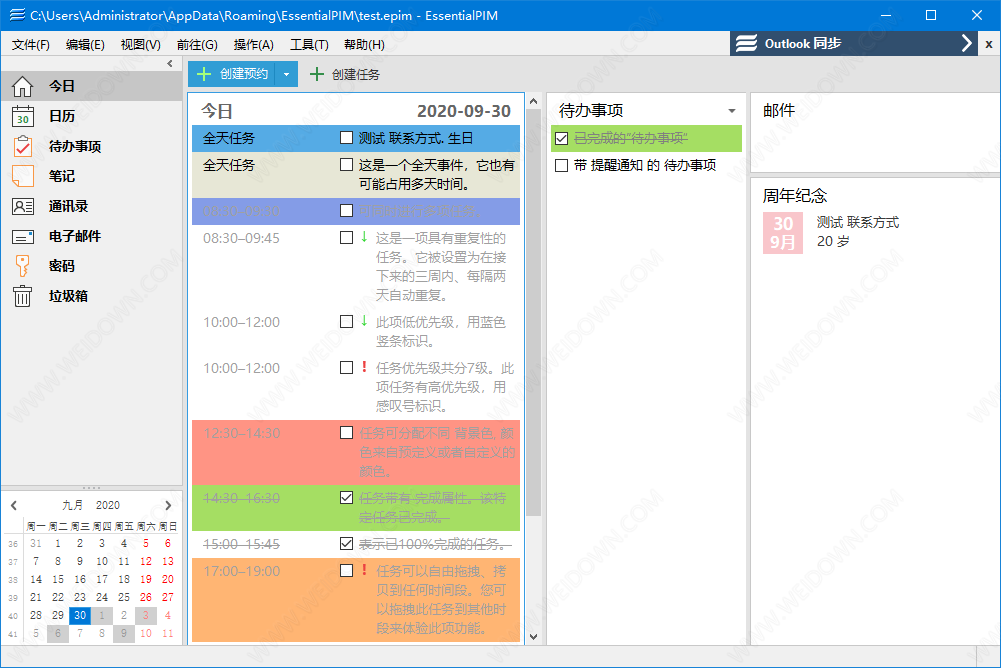Open the 文件(F) menu
1001x668 pixels.
pyautogui.click(x=30, y=44)
